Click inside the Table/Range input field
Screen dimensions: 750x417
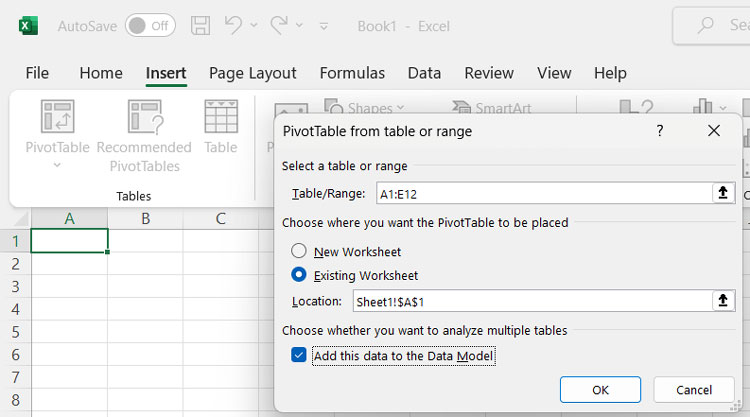coord(540,194)
